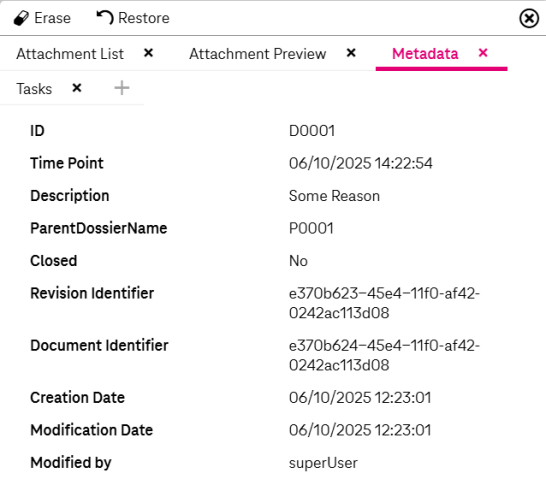The height and width of the screenshot is (491, 546).
Task: Open the Attachment Preview tab
Action: 258,54
